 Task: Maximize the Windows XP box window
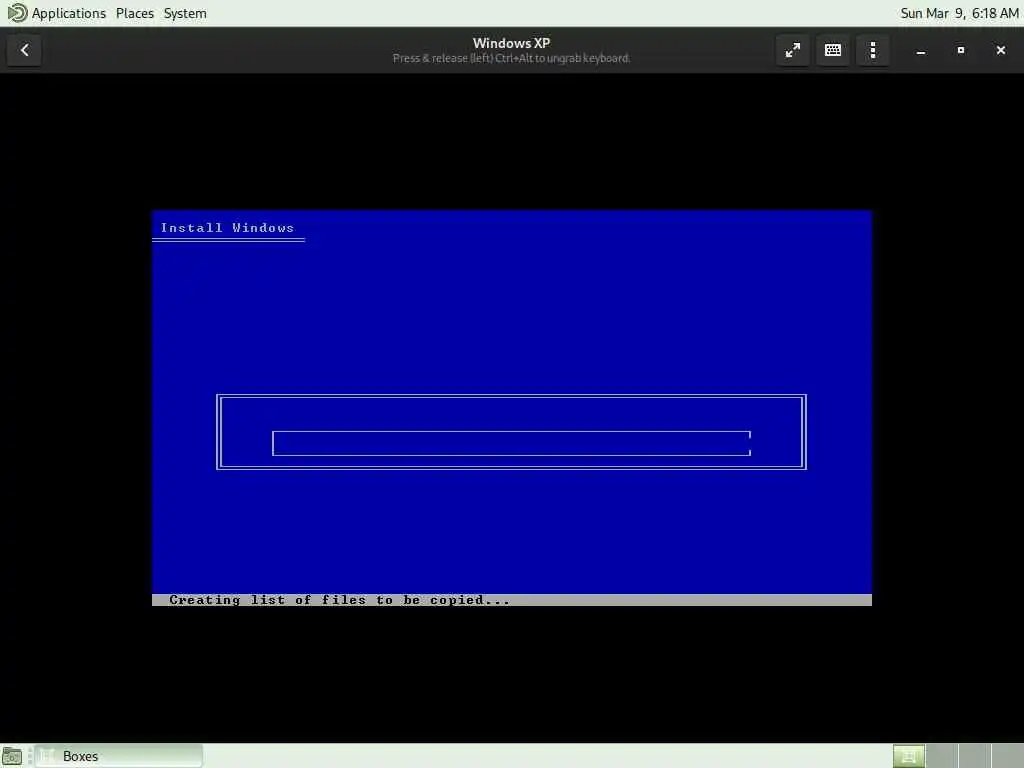click(961, 50)
